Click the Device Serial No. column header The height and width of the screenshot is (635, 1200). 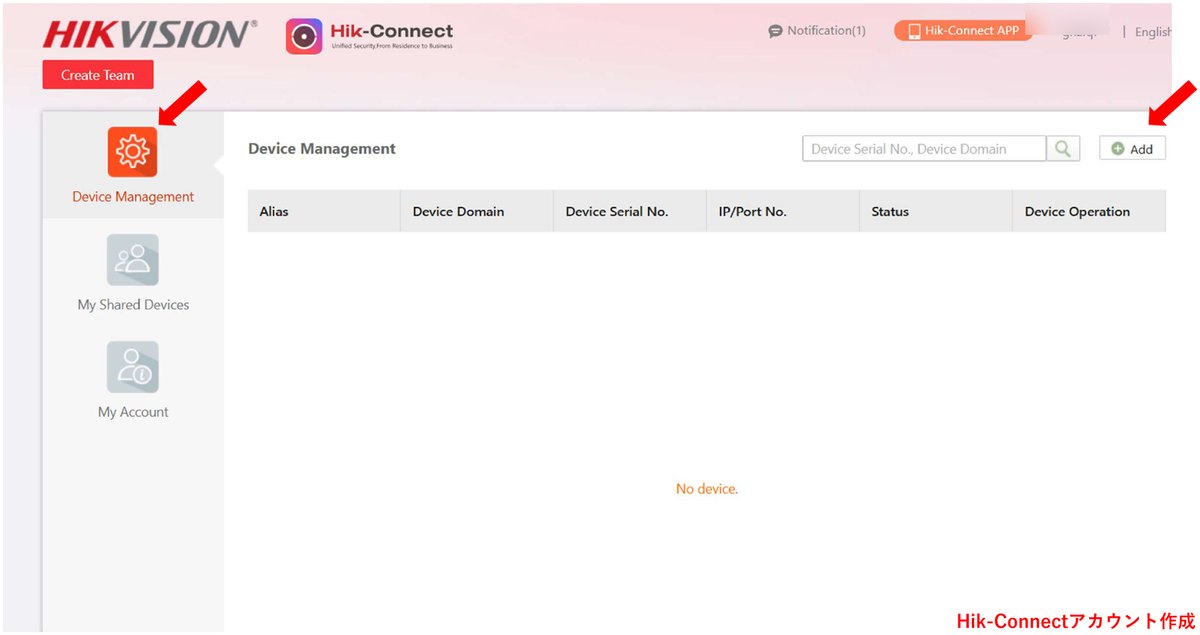[x=630, y=211]
